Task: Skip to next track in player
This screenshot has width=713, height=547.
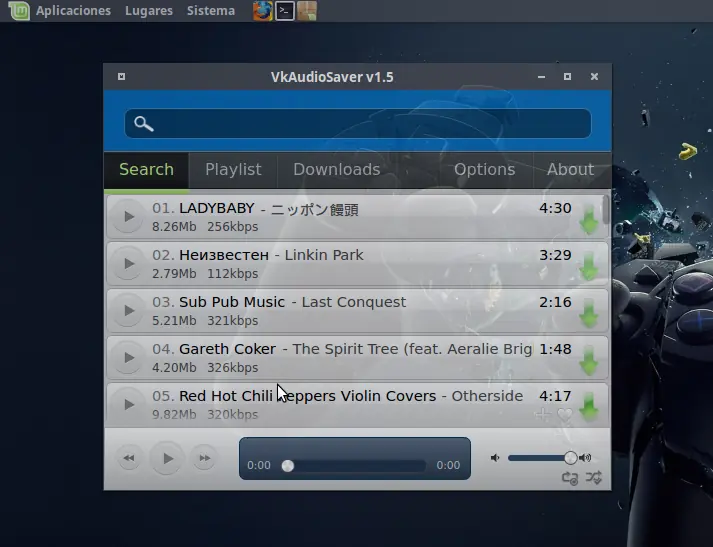Action: click(205, 458)
